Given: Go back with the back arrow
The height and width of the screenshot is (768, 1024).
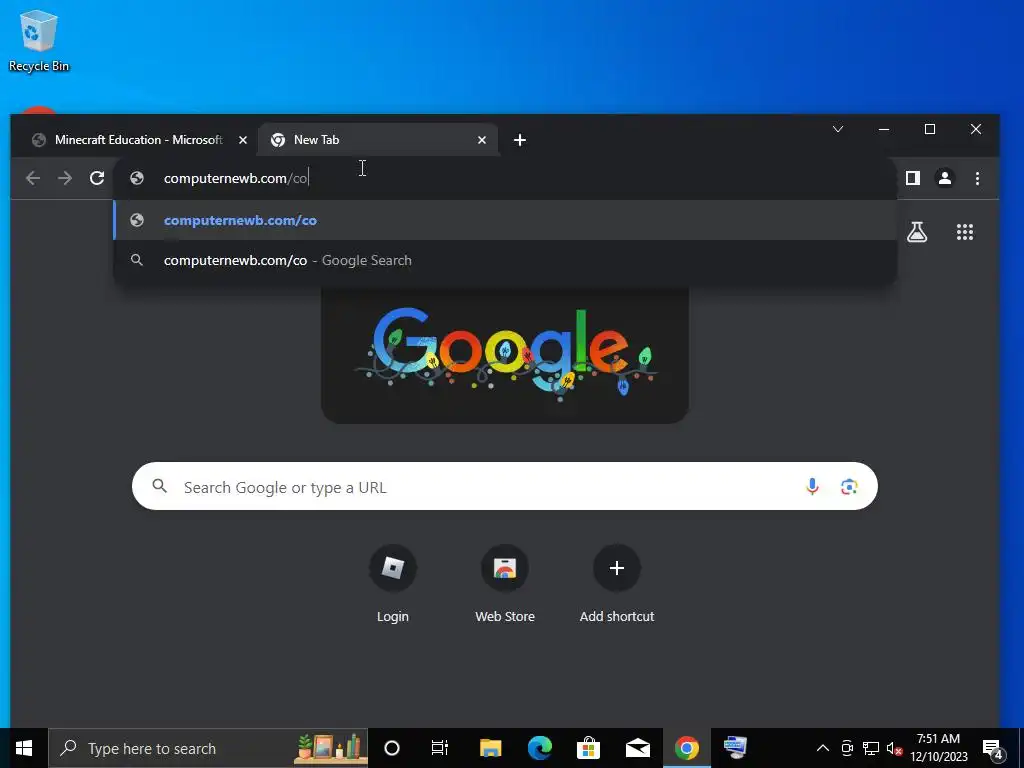Looking at the screenshot, I should point(33,178).
